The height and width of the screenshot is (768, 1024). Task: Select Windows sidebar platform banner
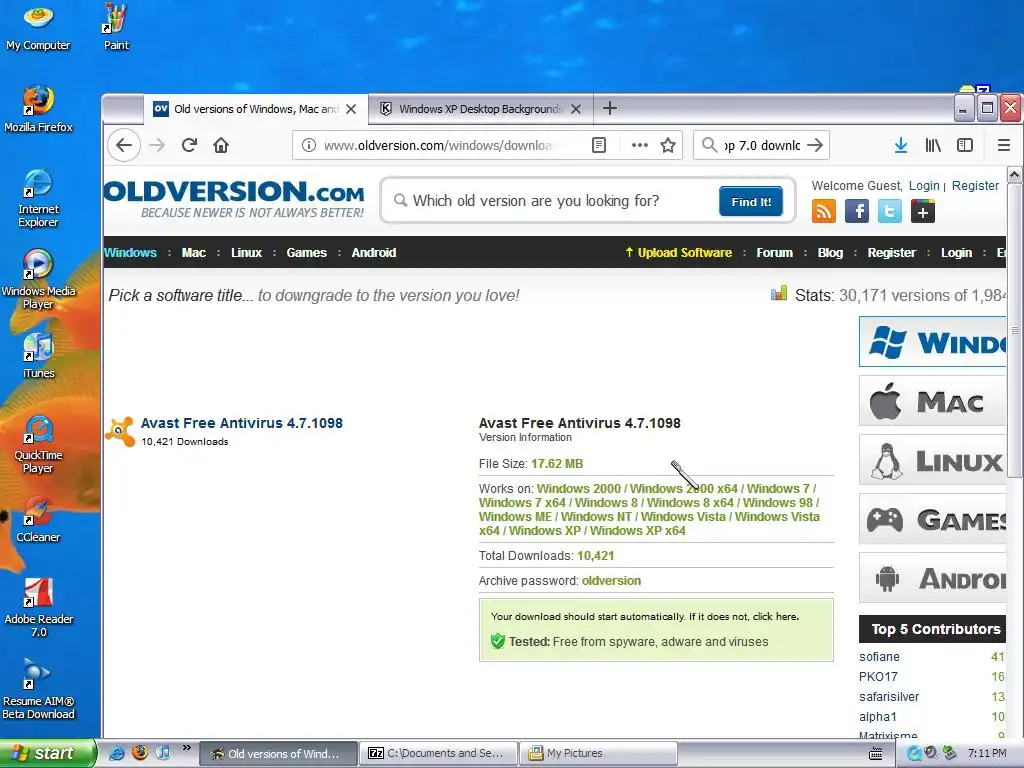(x=933, y=342)
